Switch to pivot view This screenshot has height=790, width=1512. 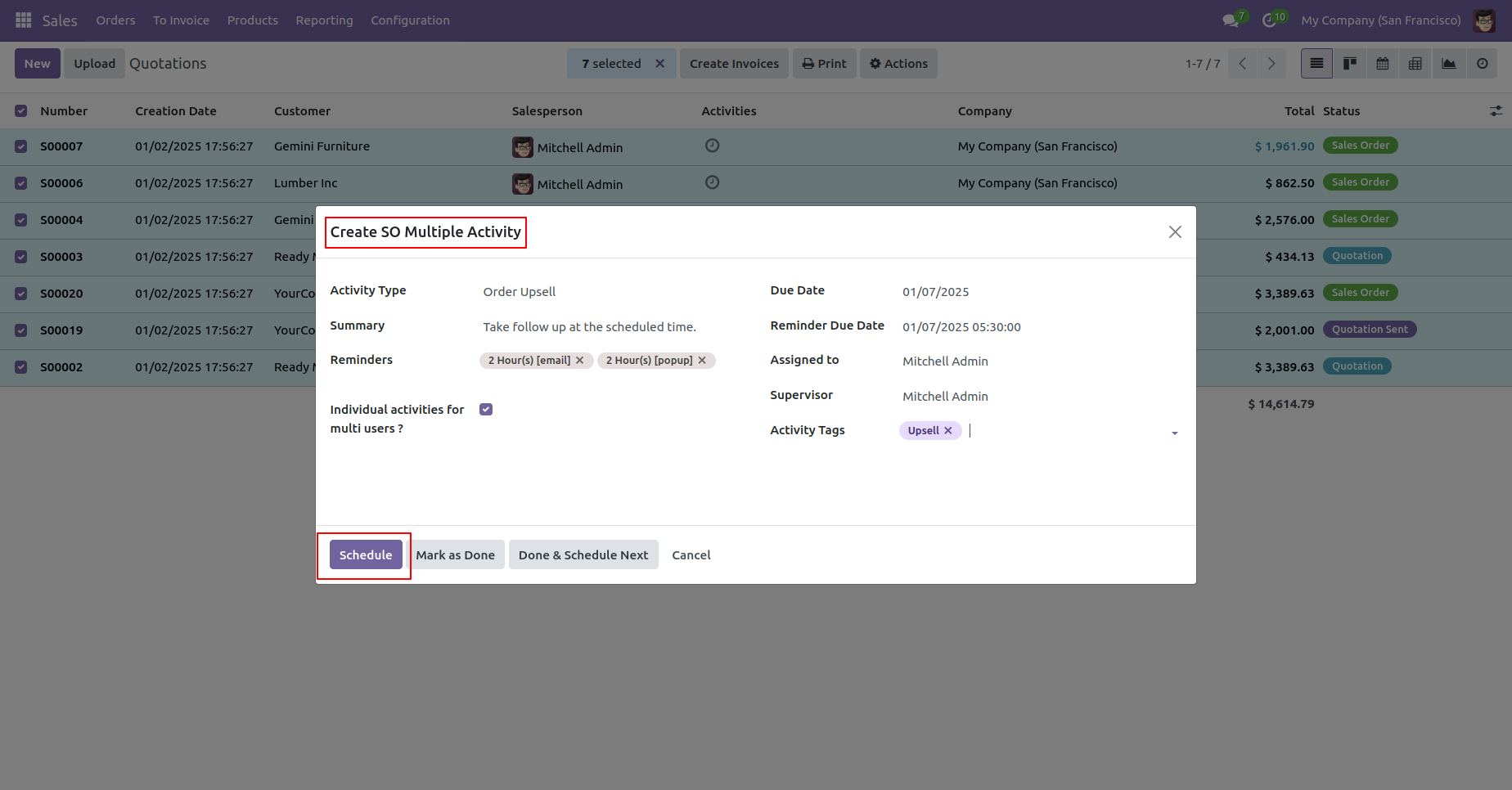(1415, 64)
